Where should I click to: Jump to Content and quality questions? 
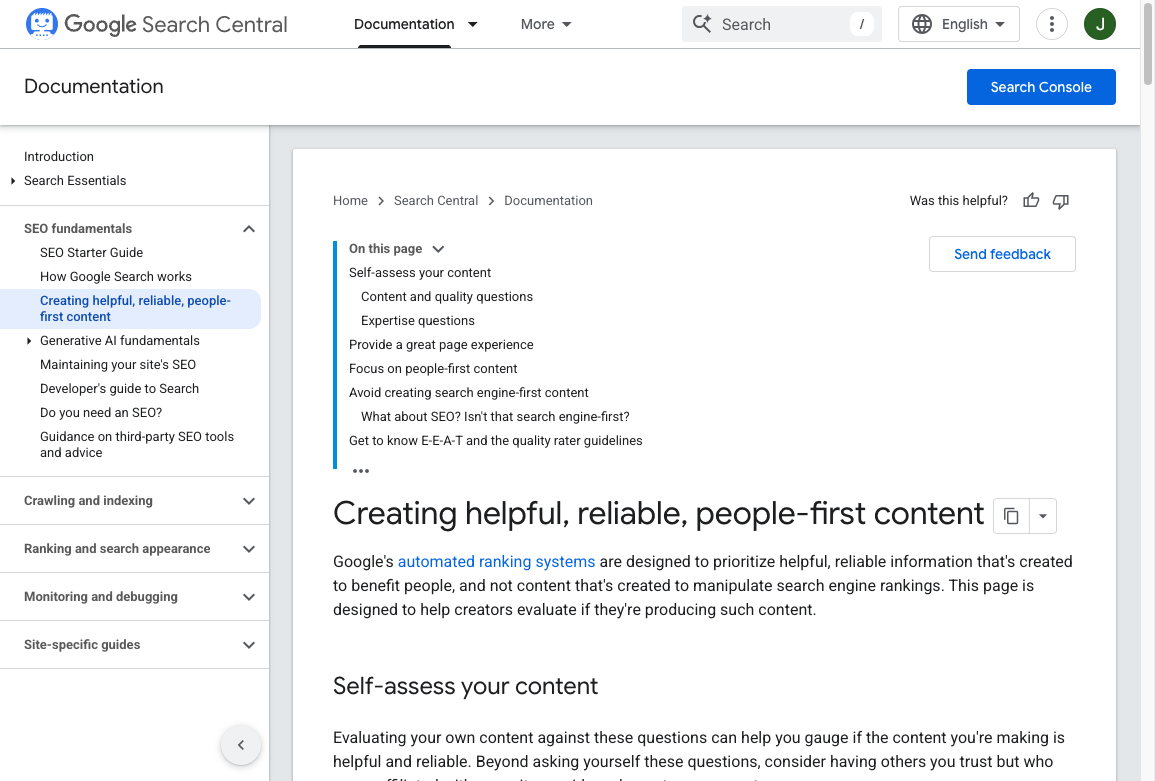click(447, 296)
